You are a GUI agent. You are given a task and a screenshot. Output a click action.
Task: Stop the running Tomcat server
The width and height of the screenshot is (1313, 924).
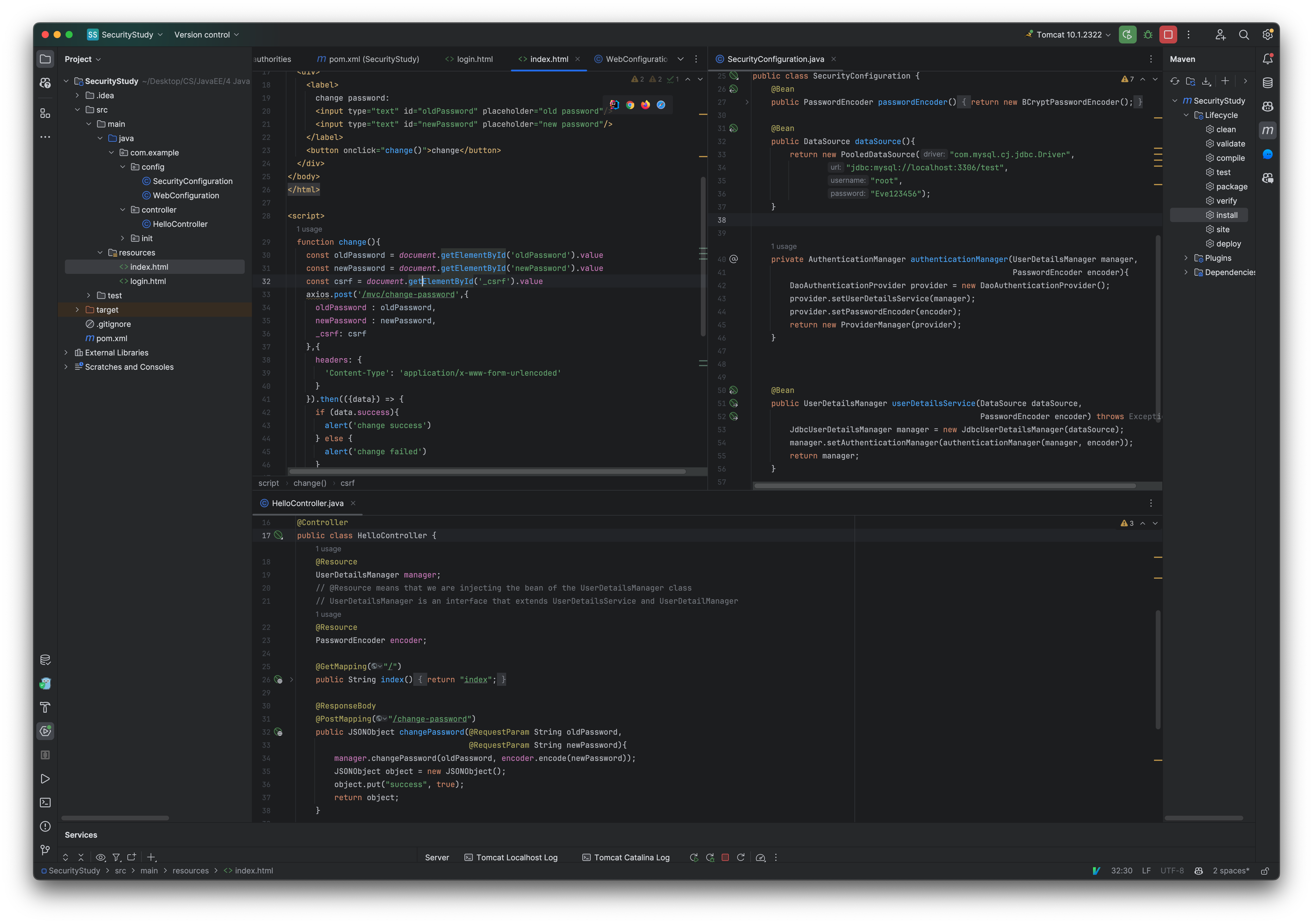click(1168, 35)
